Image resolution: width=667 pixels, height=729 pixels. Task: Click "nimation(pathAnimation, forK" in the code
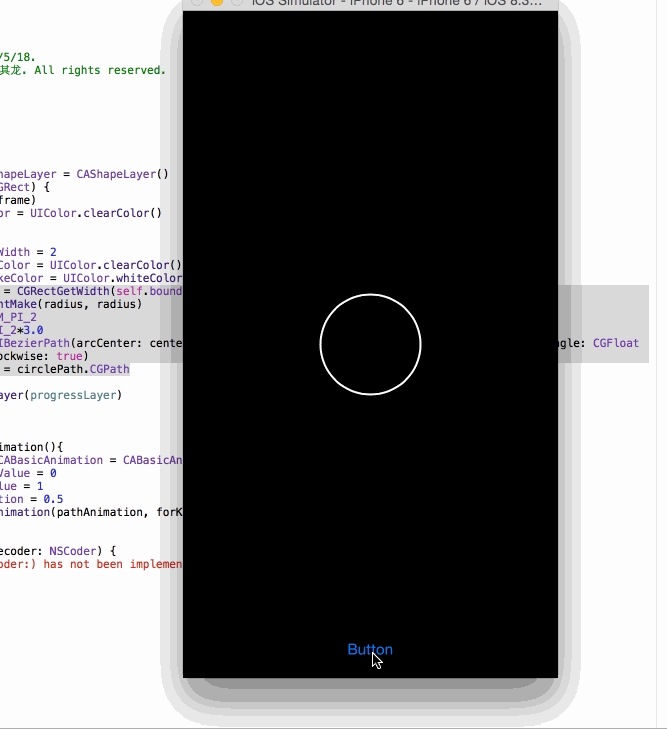pyautogui.click(x=91, y=513)
